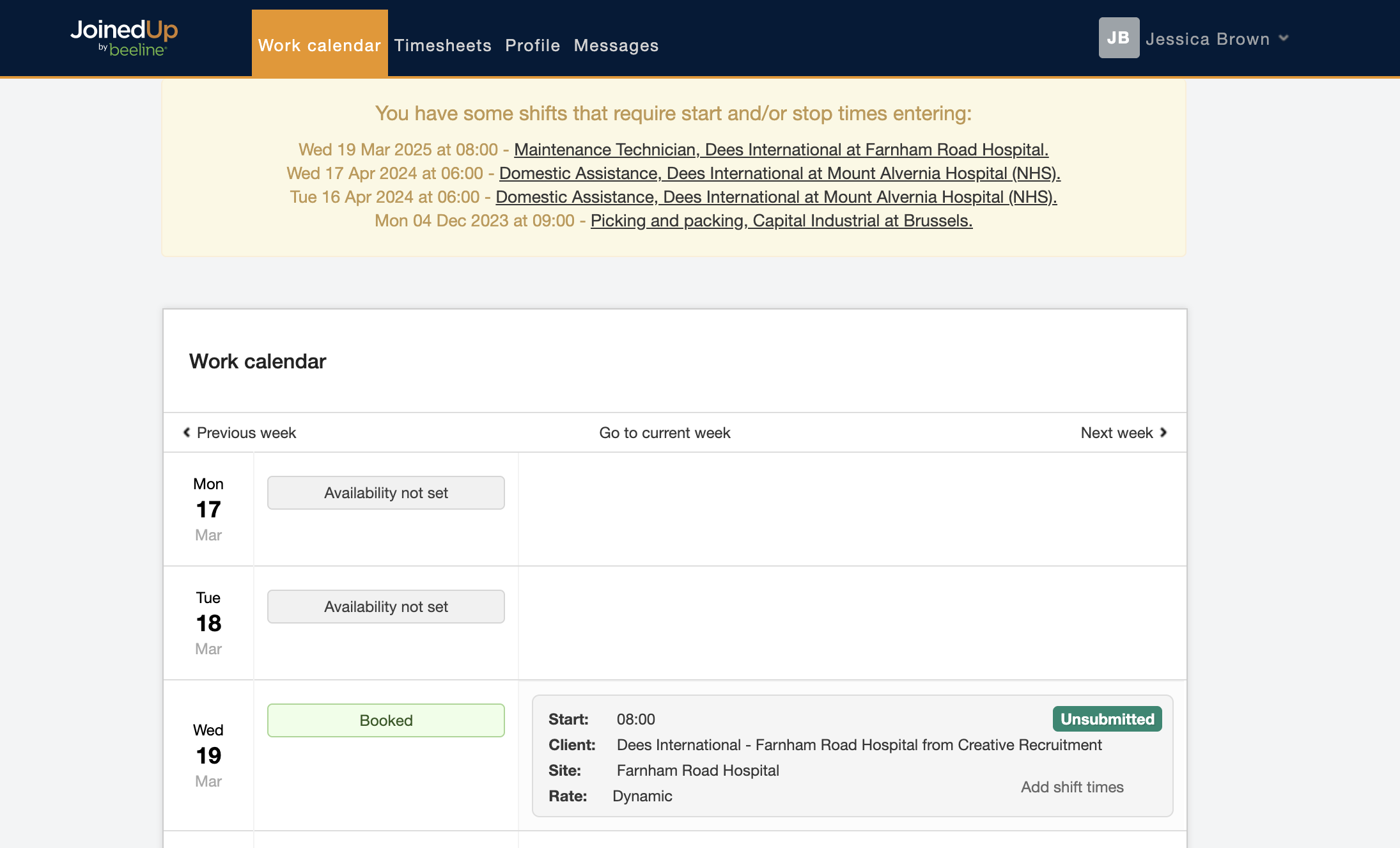Viewport: 1400px width, 848px height.
Task: Click the Next week chevron arrow
Action: coord(1163,432)
